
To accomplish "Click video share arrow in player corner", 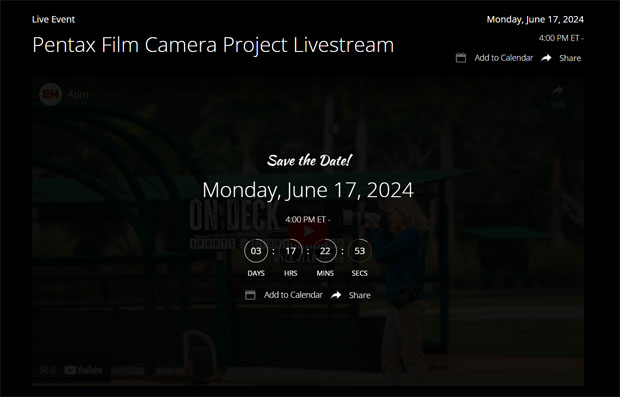I will tap(558, 91).
